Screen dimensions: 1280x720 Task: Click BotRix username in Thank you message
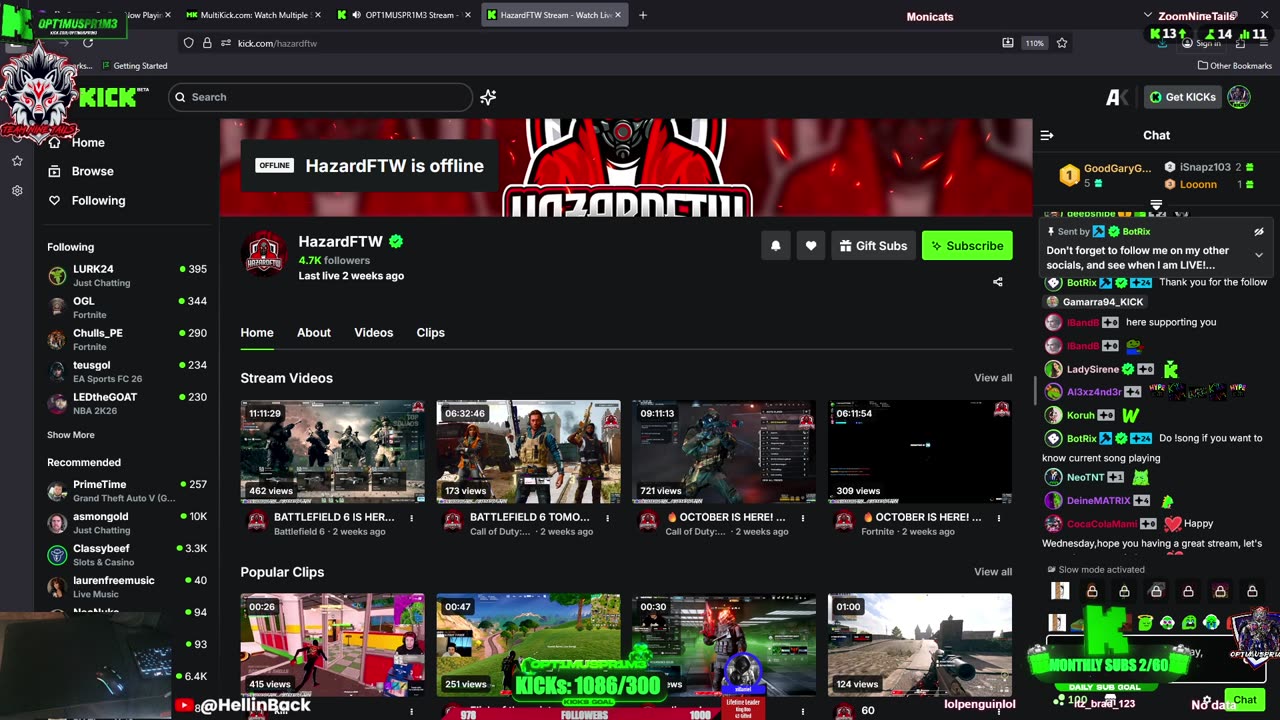[1082, 283]
